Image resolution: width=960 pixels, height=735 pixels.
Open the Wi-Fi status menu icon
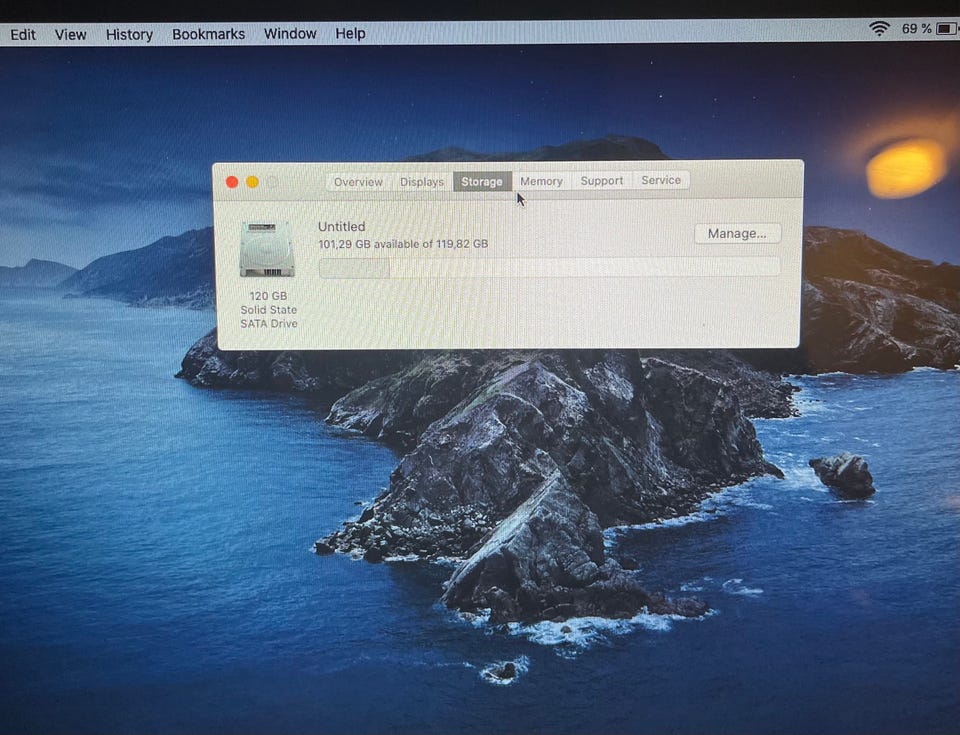pyautogui.click(x=879, y=29)
